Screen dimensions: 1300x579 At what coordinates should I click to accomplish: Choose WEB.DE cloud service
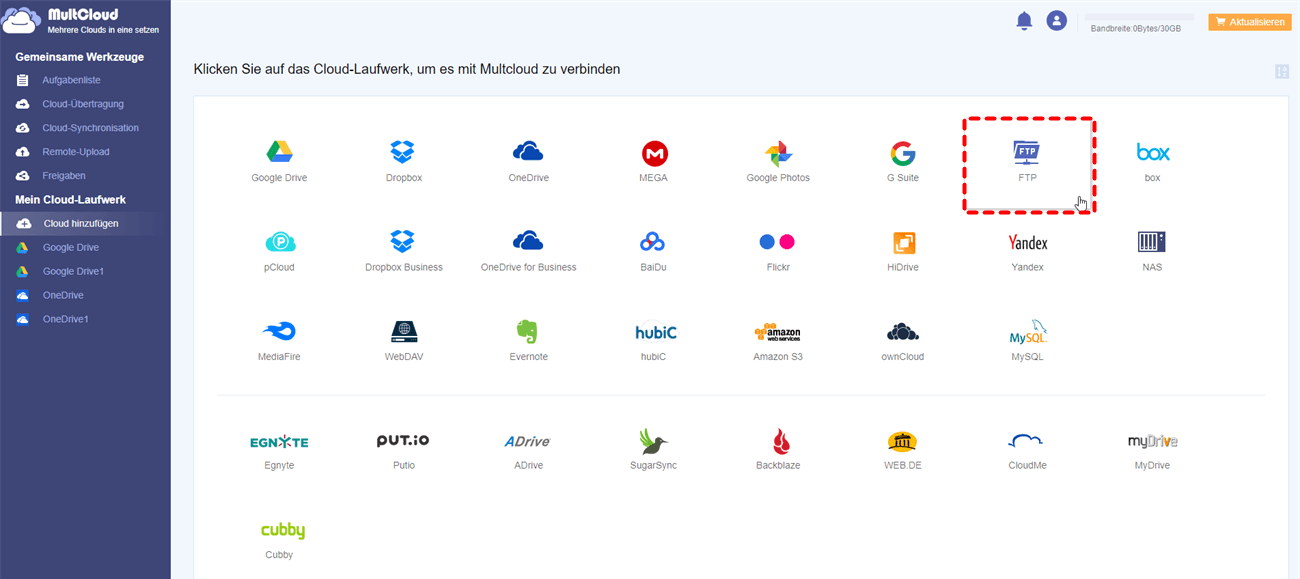(902, 442)
